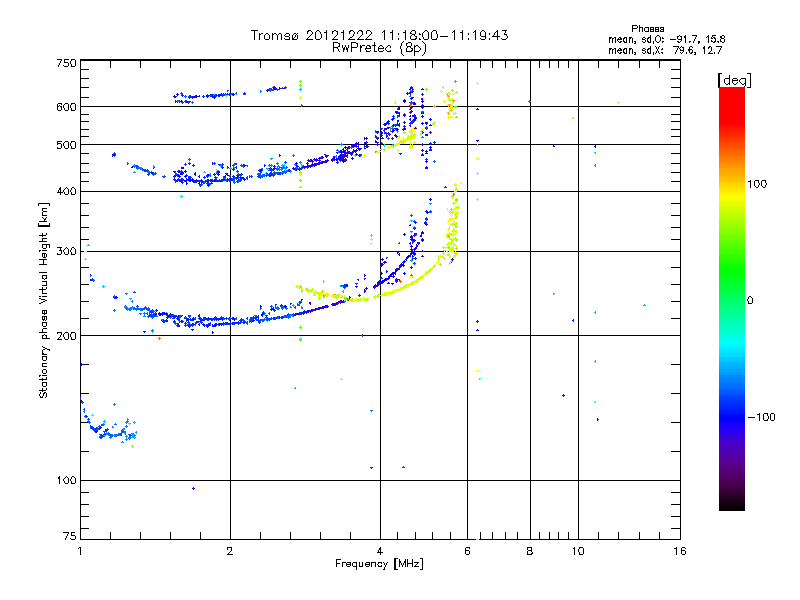This screenshot has height=600, width=800.
Task: Click the black bottom of the colorbar
Action: pyautogui.click(x=732, y=503)
